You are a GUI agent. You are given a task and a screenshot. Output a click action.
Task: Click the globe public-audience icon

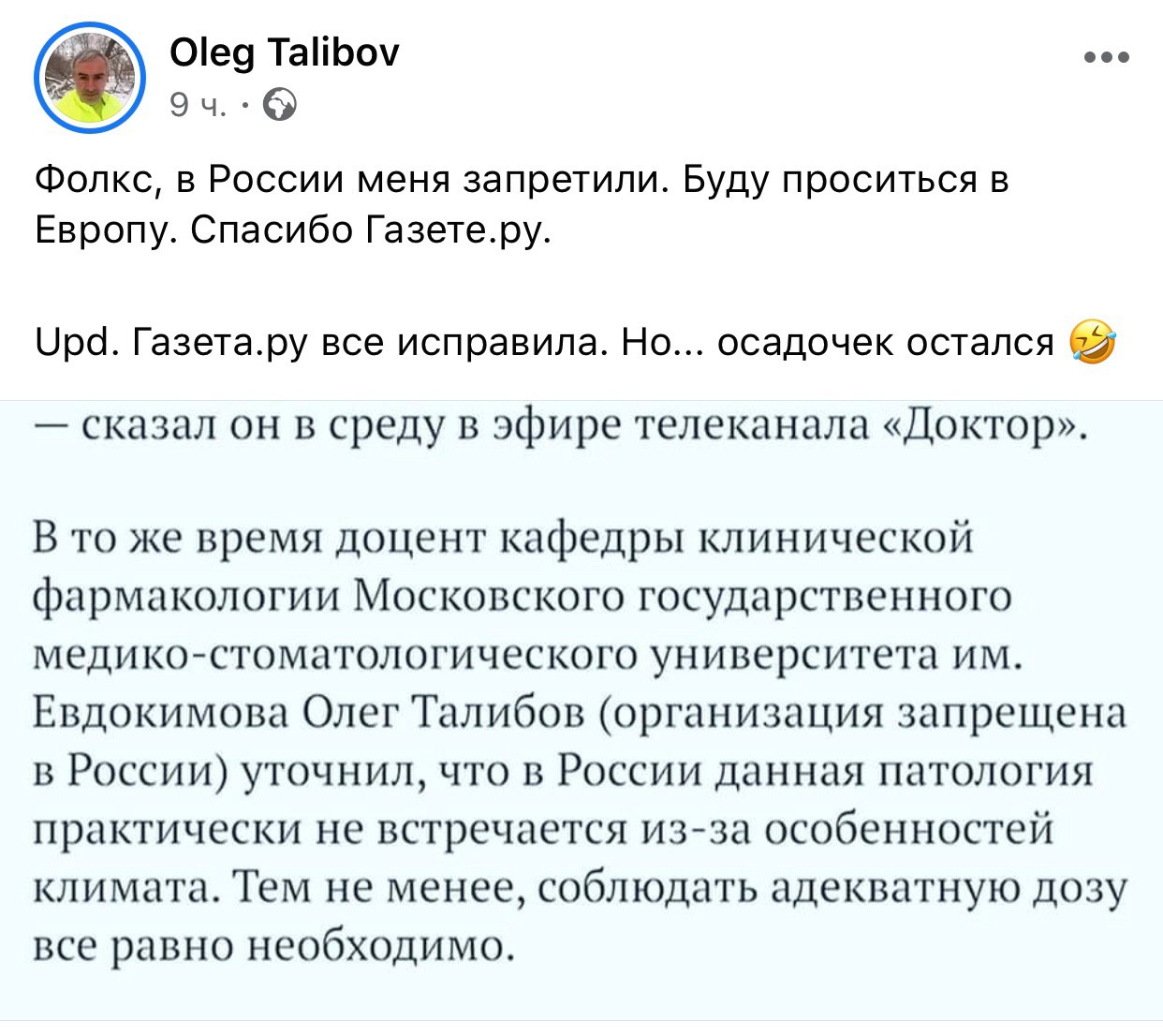tap(280, 106)
